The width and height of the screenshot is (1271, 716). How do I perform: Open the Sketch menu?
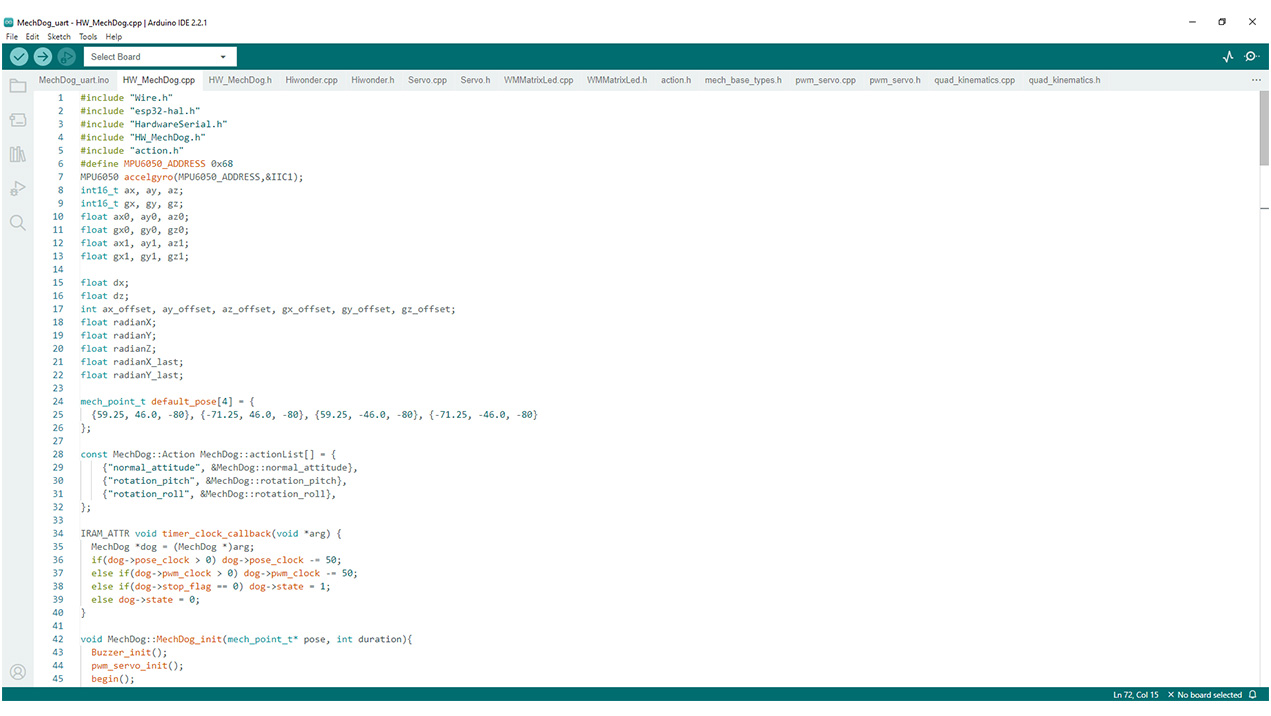click(59, 37)
